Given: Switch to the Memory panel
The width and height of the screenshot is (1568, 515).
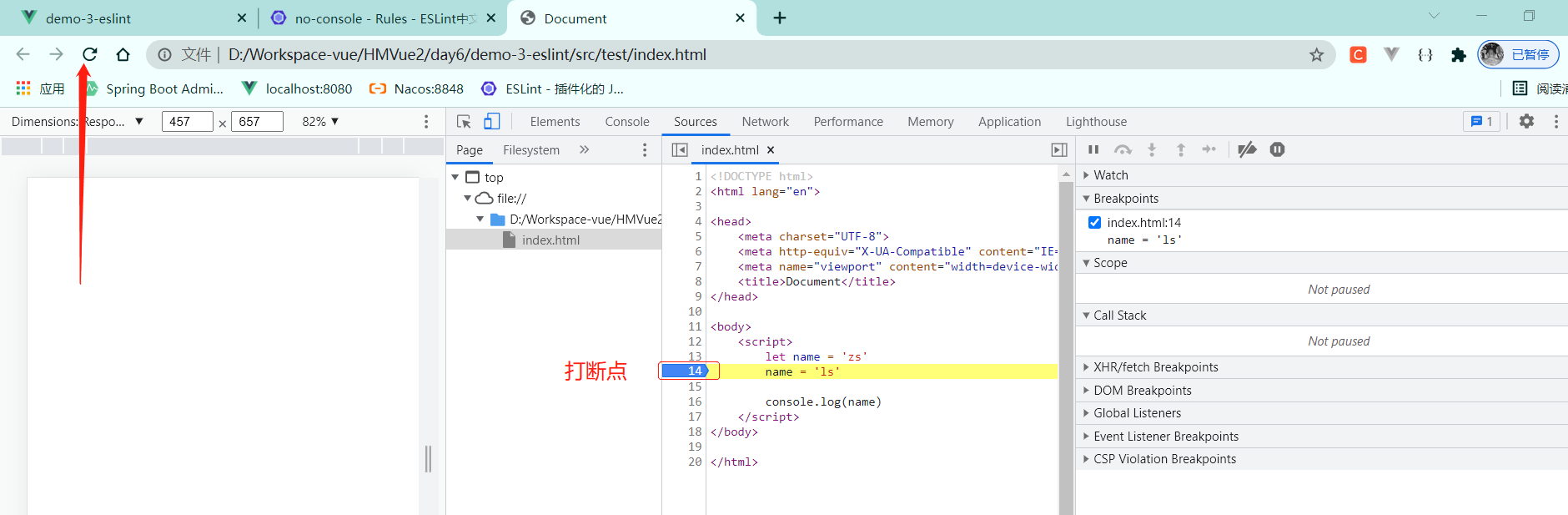Looking at the screenshot, I should click(x=931, y=122).
